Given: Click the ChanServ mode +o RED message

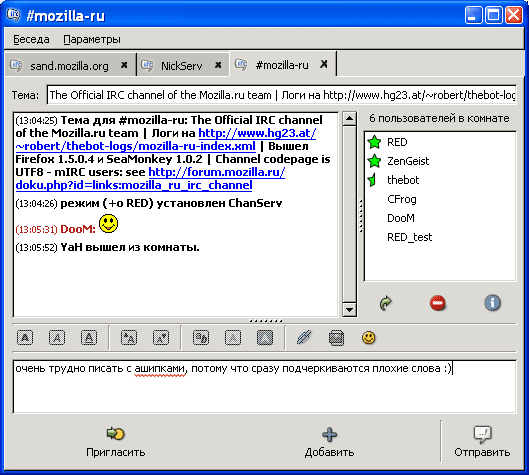Looking at the screenshot, I should [x=149, y=203].
